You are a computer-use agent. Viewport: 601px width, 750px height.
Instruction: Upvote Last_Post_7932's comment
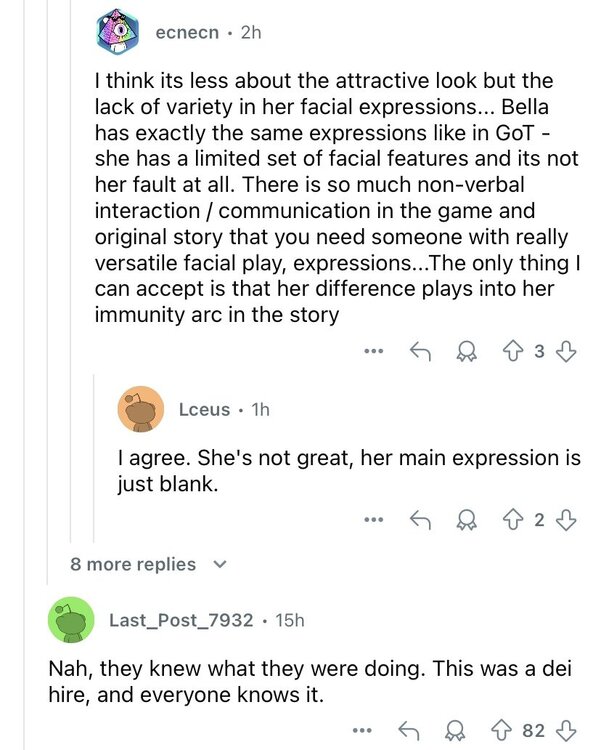[x=501, y=731]
